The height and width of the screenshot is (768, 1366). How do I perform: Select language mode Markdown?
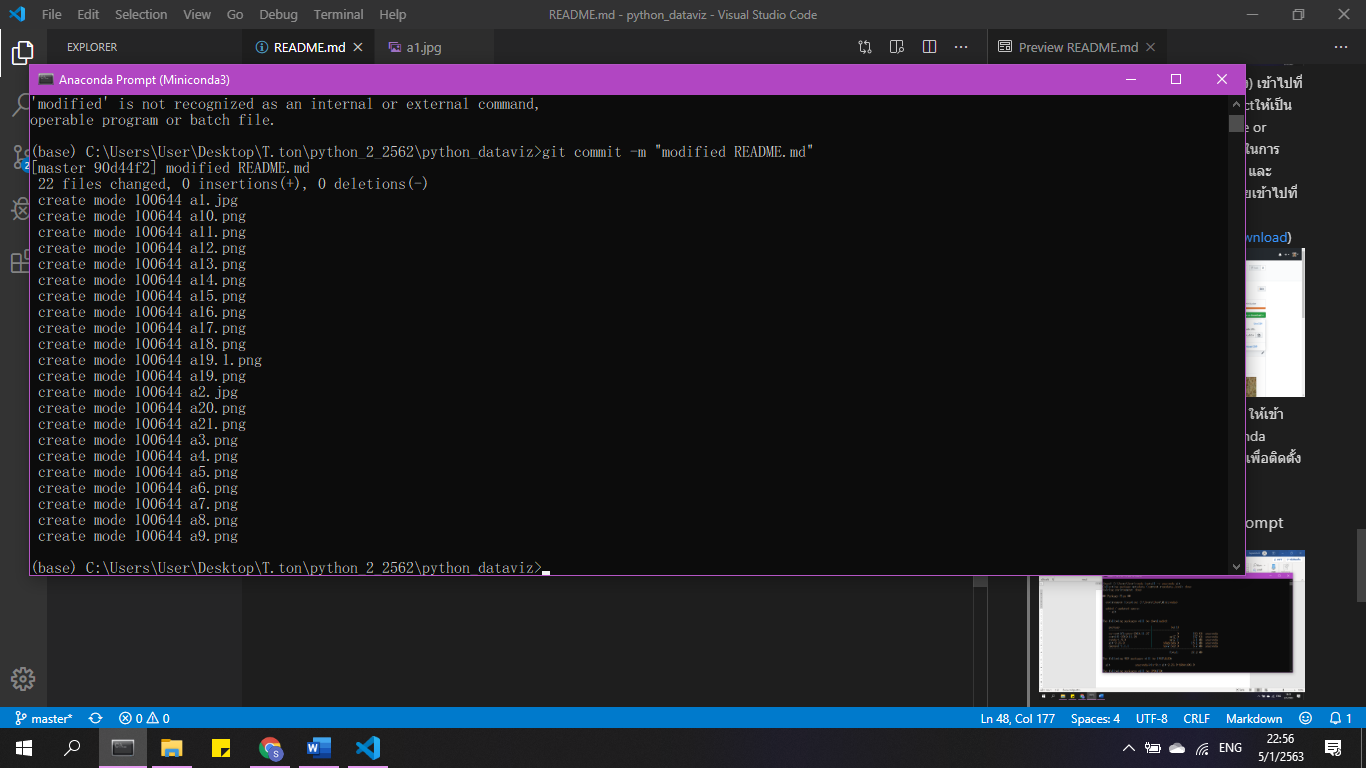pos(1254,718)
